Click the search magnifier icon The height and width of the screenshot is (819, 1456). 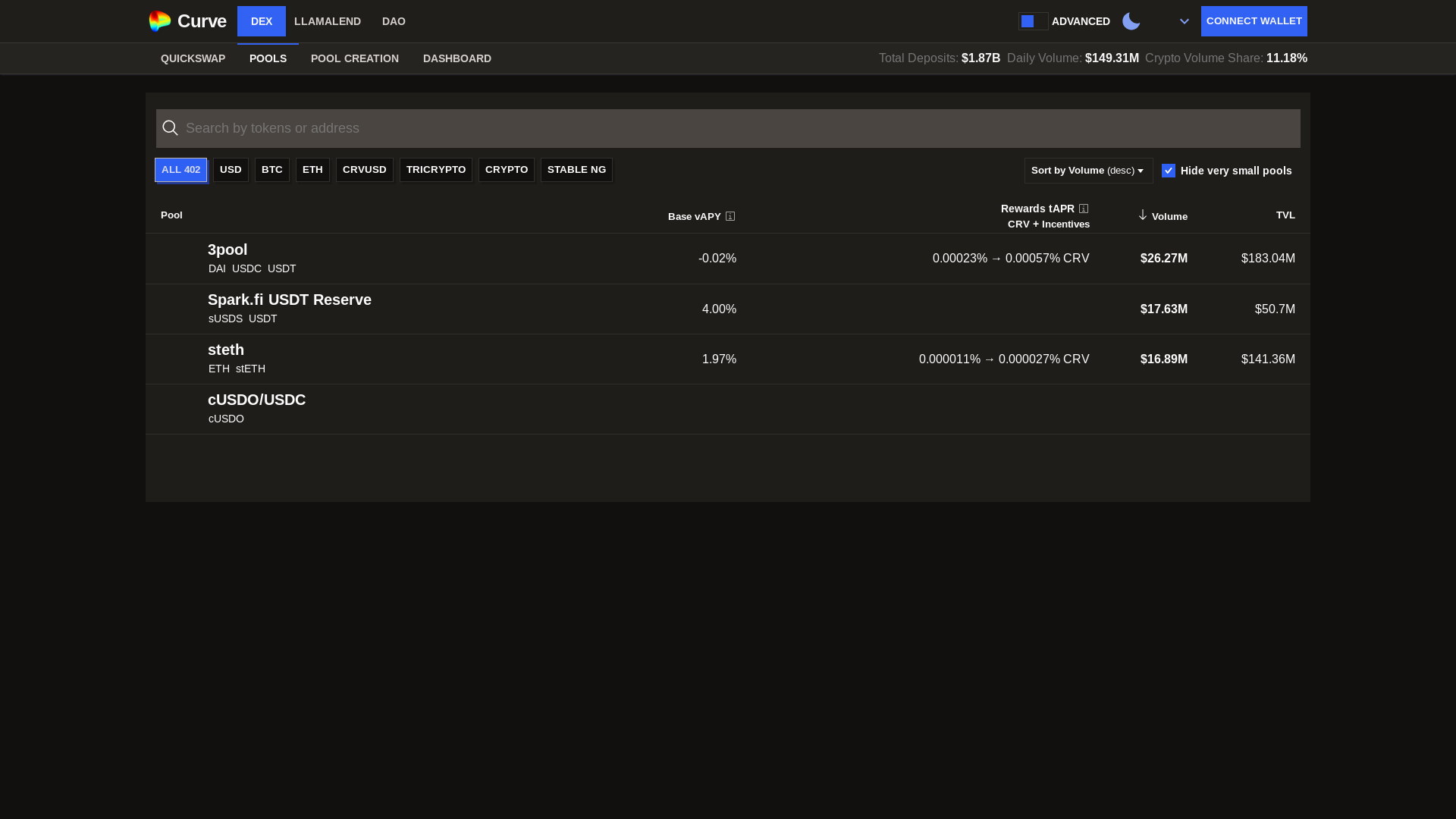pos(170,128)
